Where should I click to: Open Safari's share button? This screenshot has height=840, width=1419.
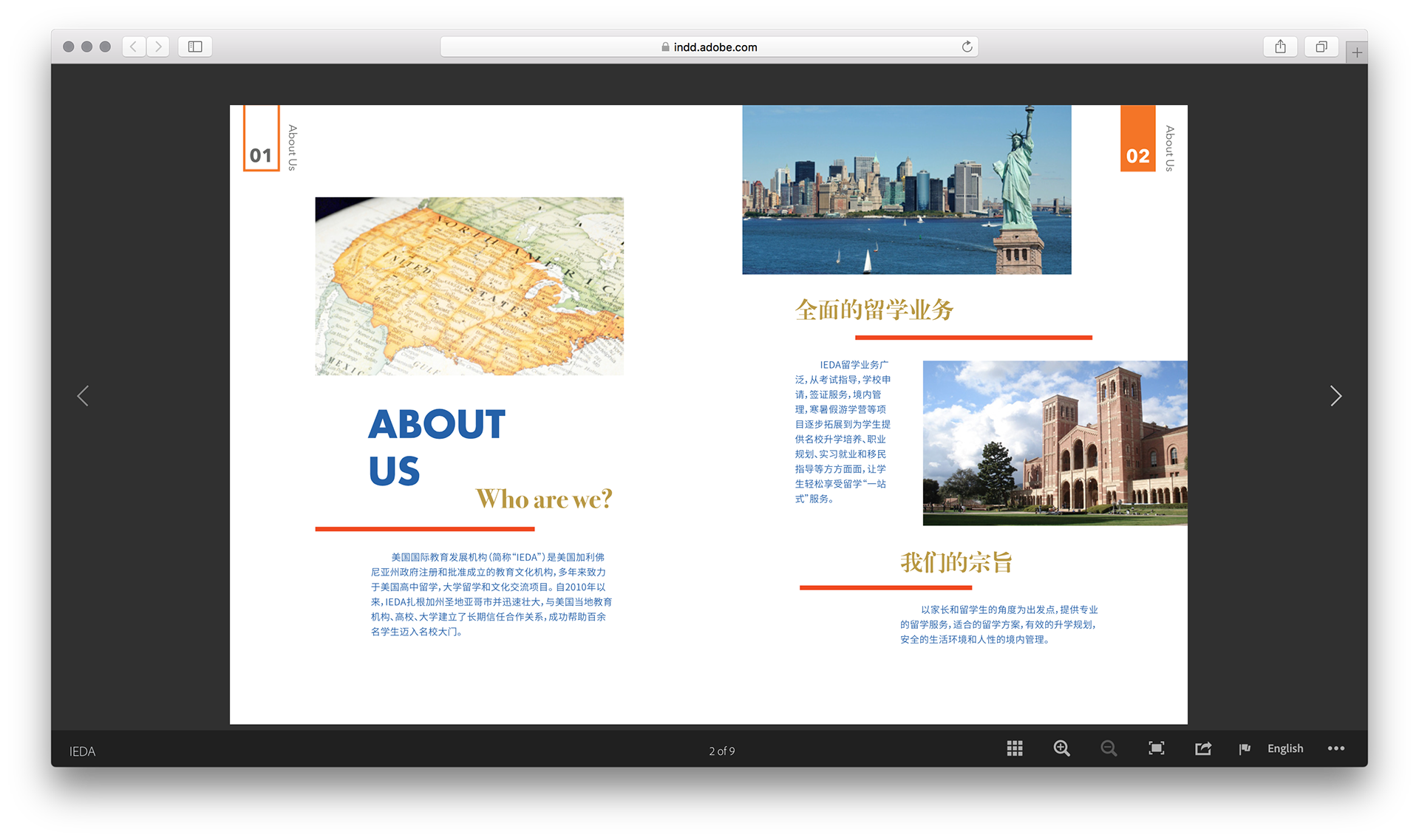click(1280, 47)
